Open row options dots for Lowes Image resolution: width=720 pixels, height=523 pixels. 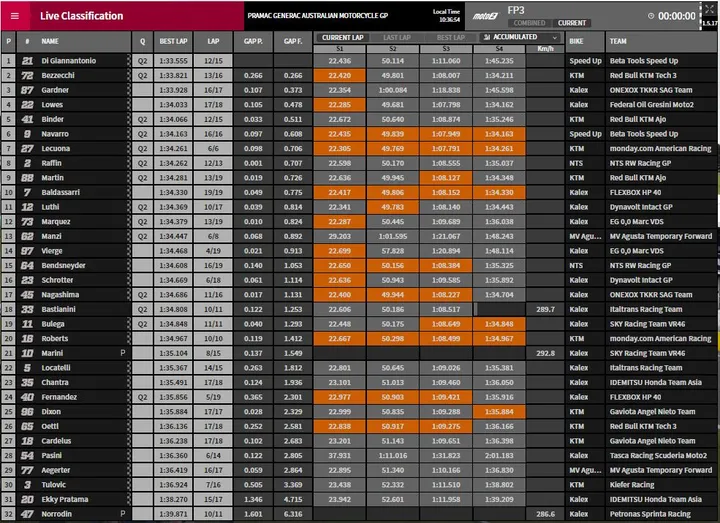click(x=128, y=105)
